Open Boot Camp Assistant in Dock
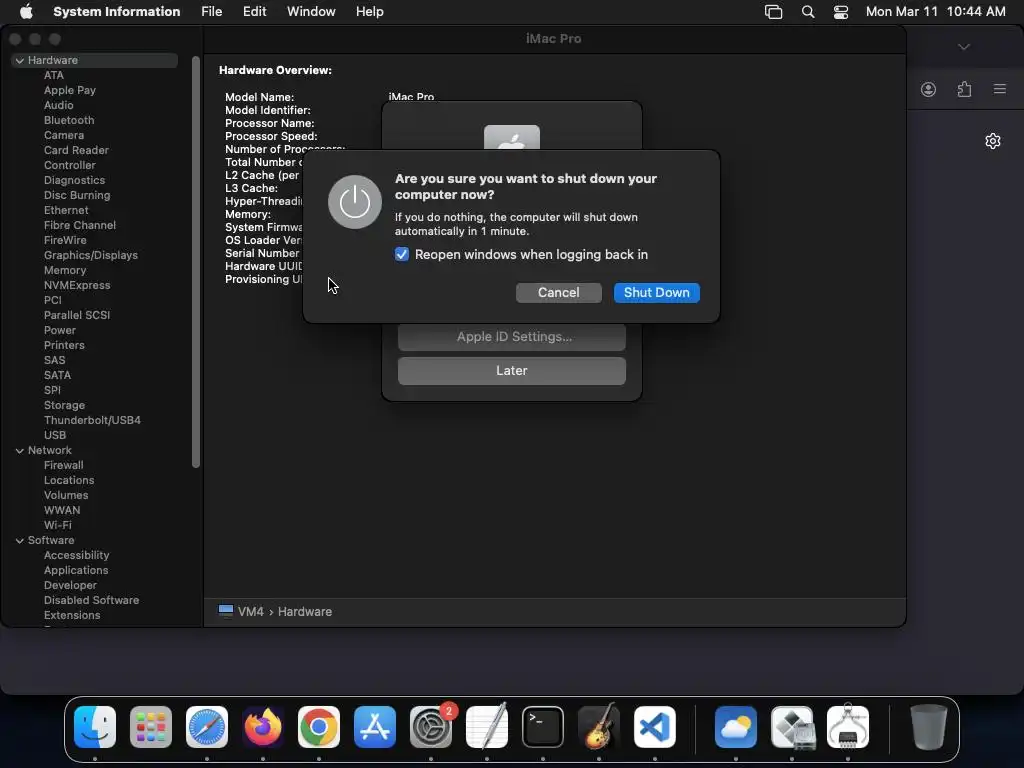 [x=792, y=727]
